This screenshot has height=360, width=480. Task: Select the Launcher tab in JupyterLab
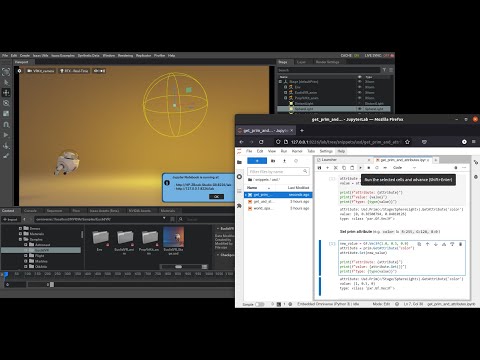[343, 160]
